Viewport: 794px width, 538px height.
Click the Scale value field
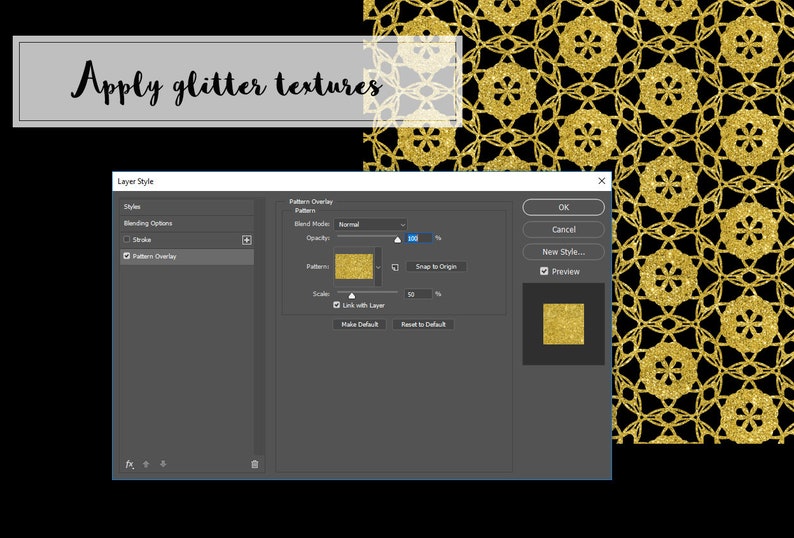click(x=418, y=294)
